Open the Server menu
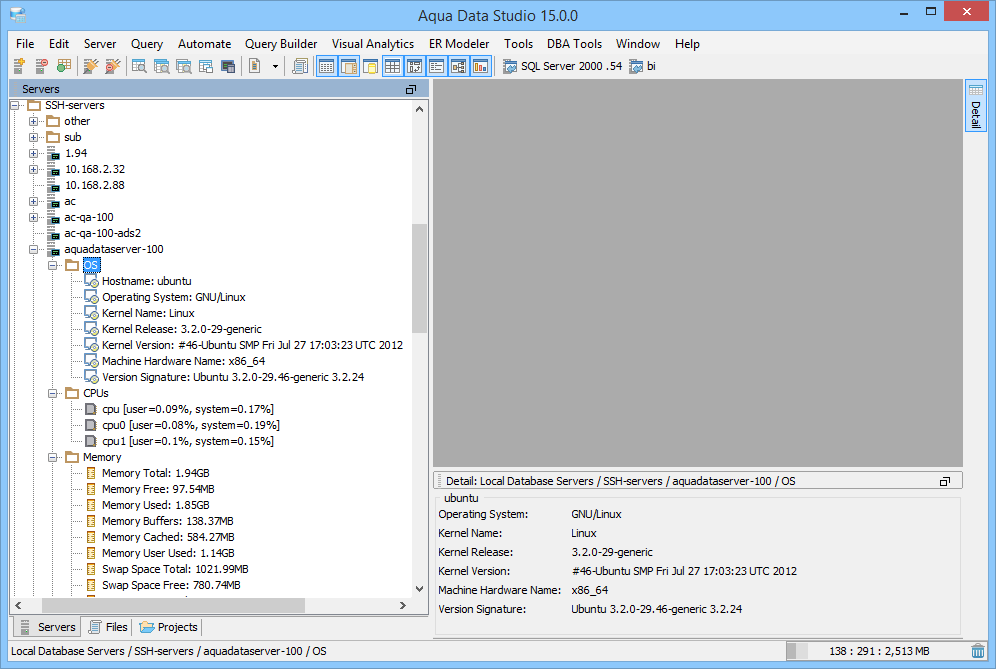996x669 pixels. [x=100, y=44]
